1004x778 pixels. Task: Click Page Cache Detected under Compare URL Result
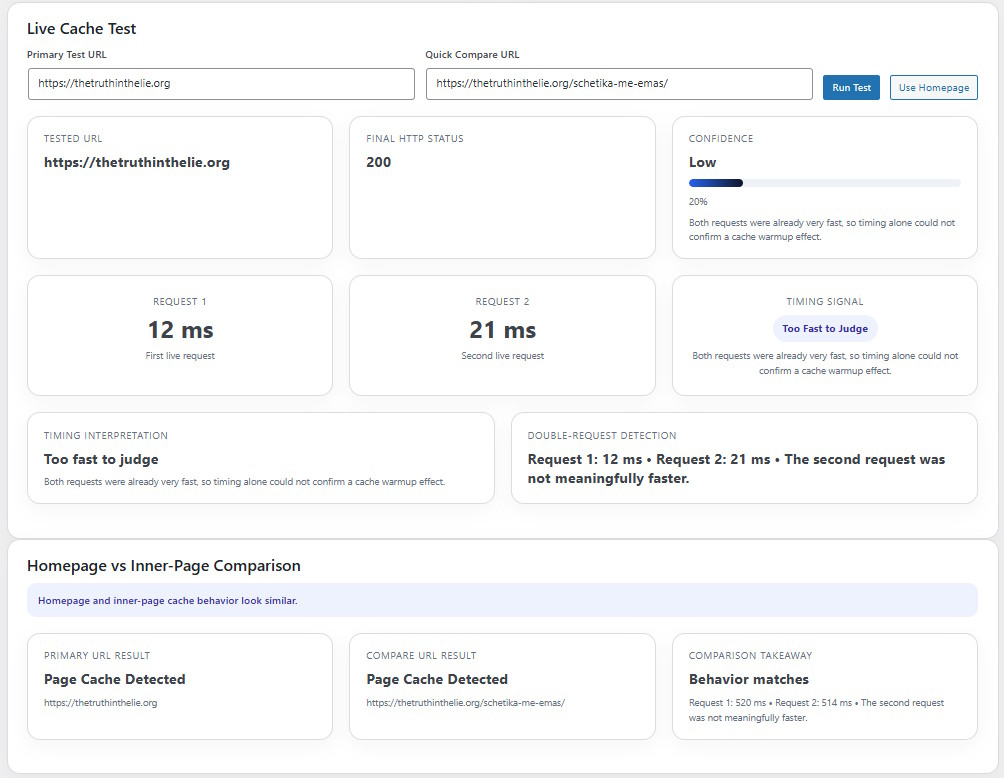pos(437,679)
